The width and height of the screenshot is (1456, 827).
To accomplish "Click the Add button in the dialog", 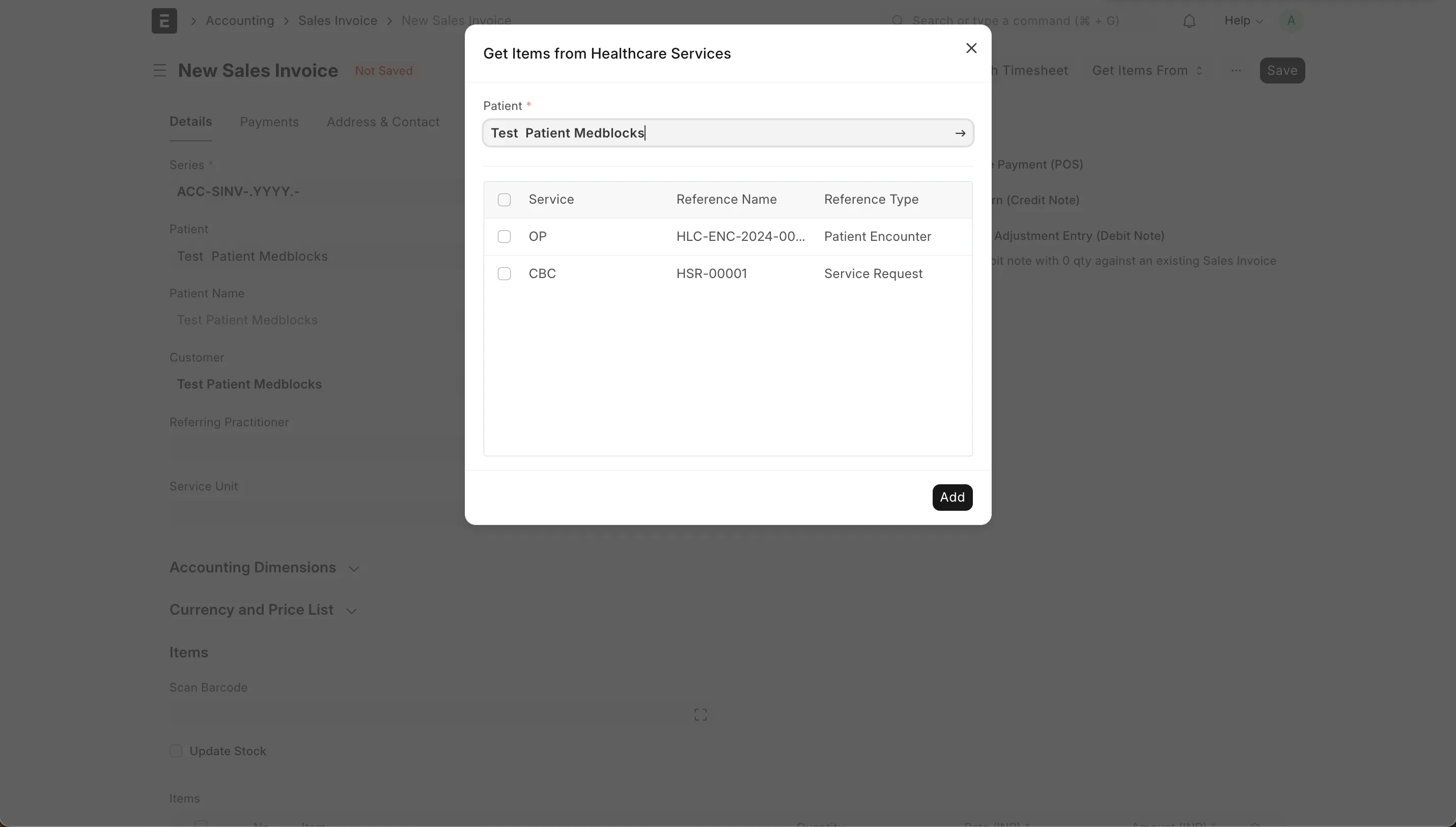I will tap(952, 497).
